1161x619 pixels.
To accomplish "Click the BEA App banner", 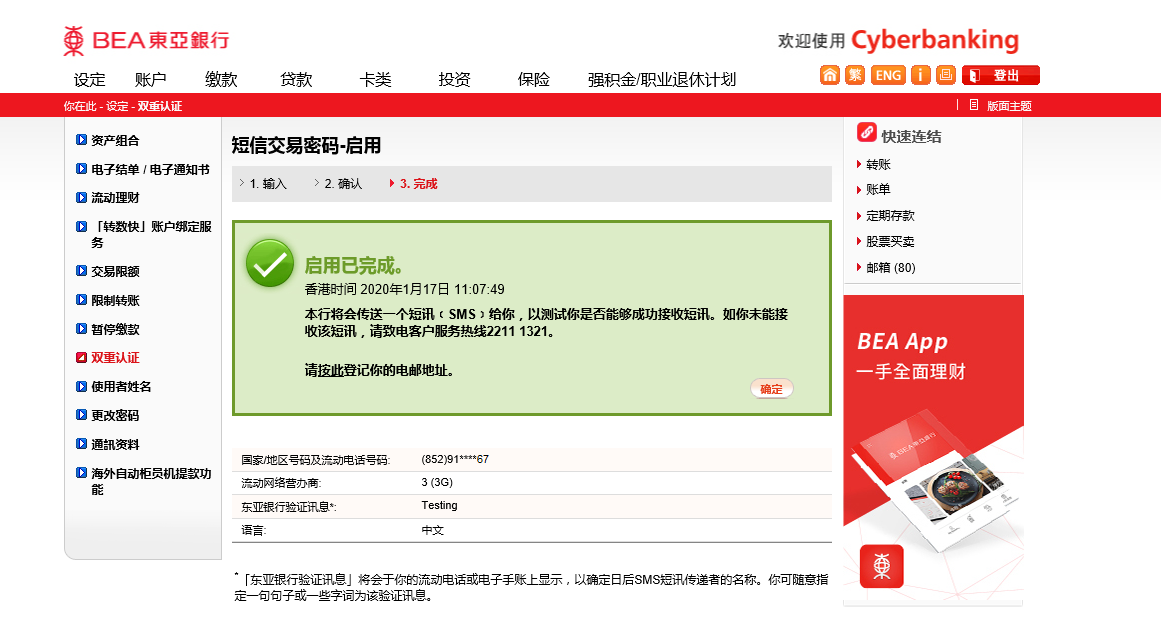I will (933, 450).
